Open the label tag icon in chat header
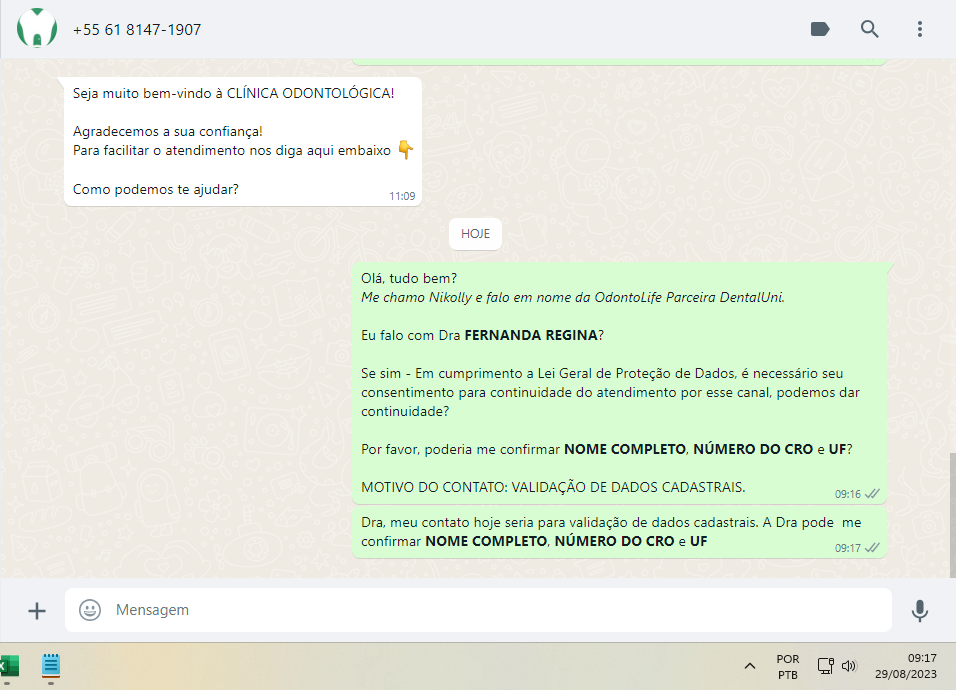The height and width of the screenshot is (690, 956). coord(820,29)
